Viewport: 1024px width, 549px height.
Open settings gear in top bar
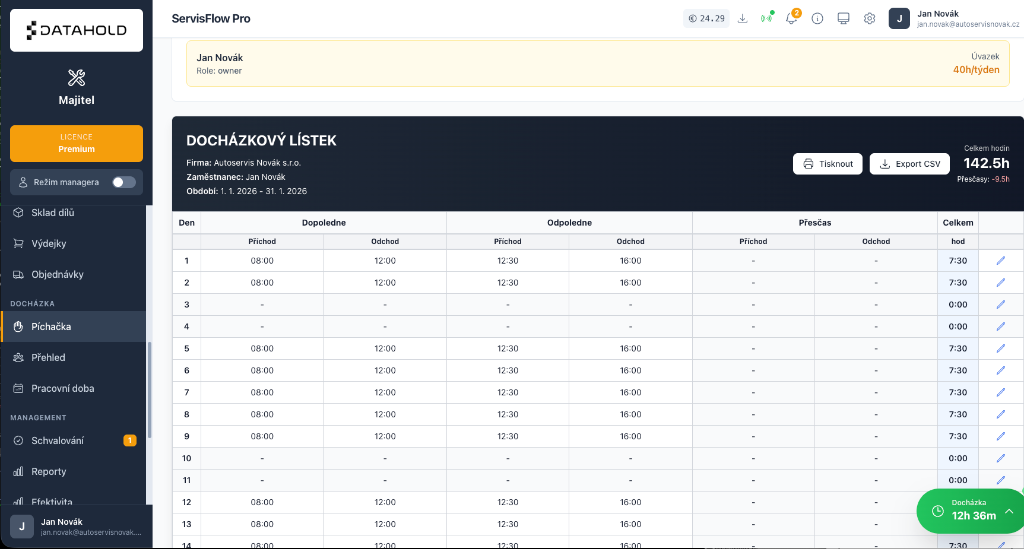point(869,18)
